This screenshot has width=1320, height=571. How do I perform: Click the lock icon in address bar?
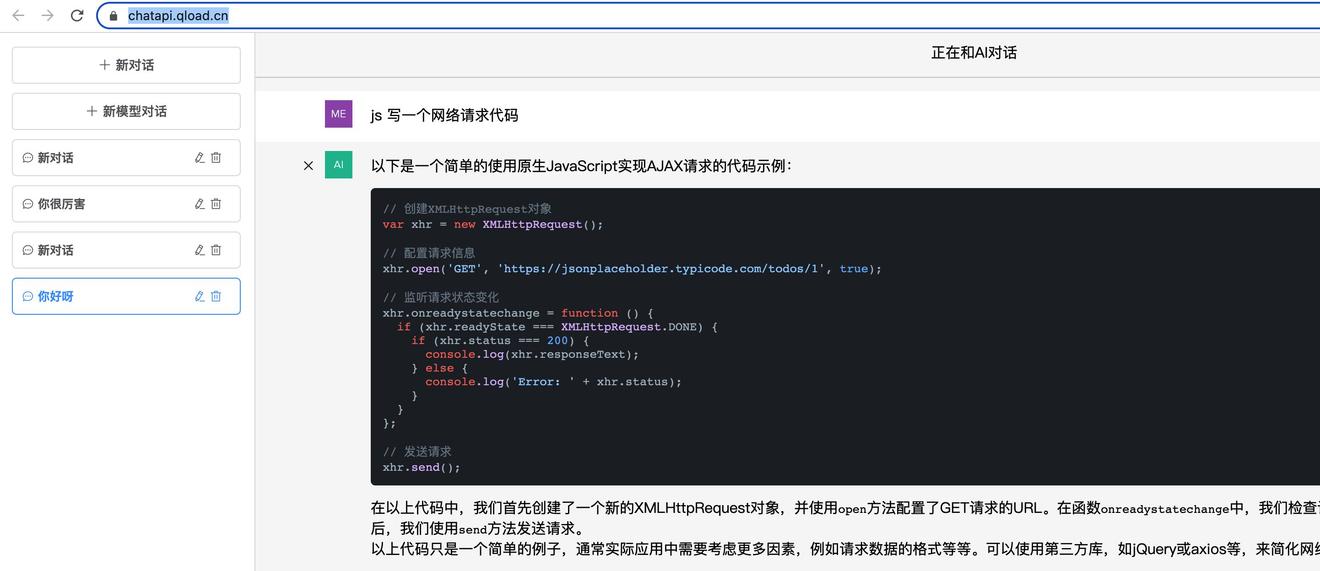pos(113,16)
